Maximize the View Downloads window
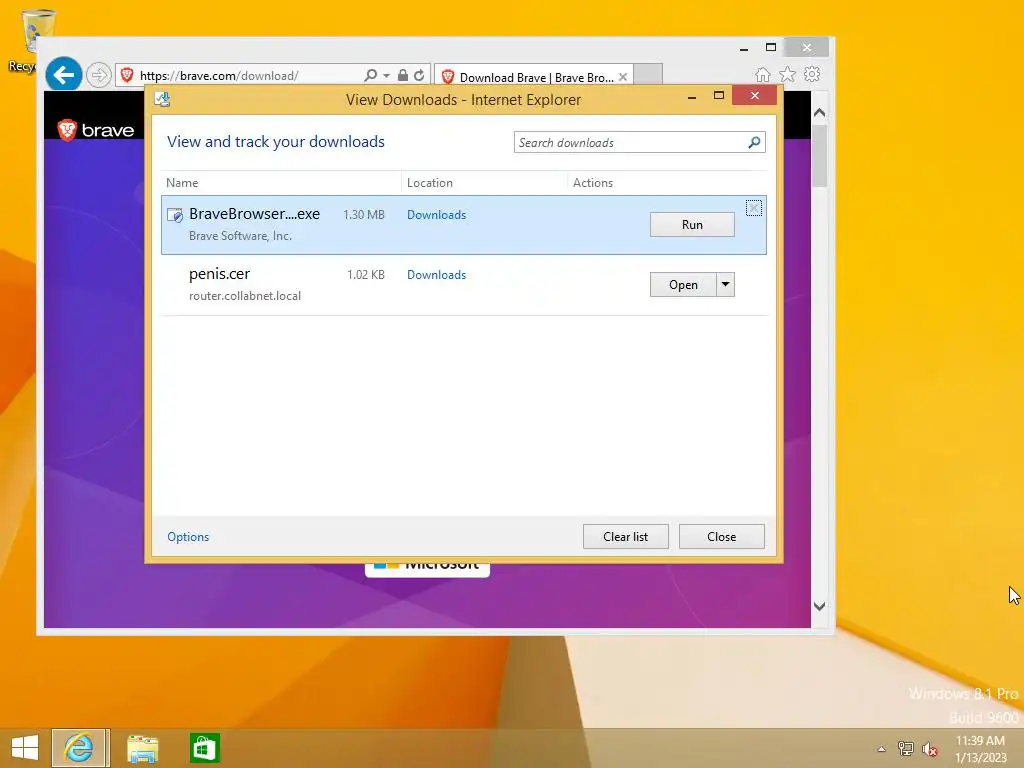This screenshot has width=1024, height=768. tap(718, 96)
